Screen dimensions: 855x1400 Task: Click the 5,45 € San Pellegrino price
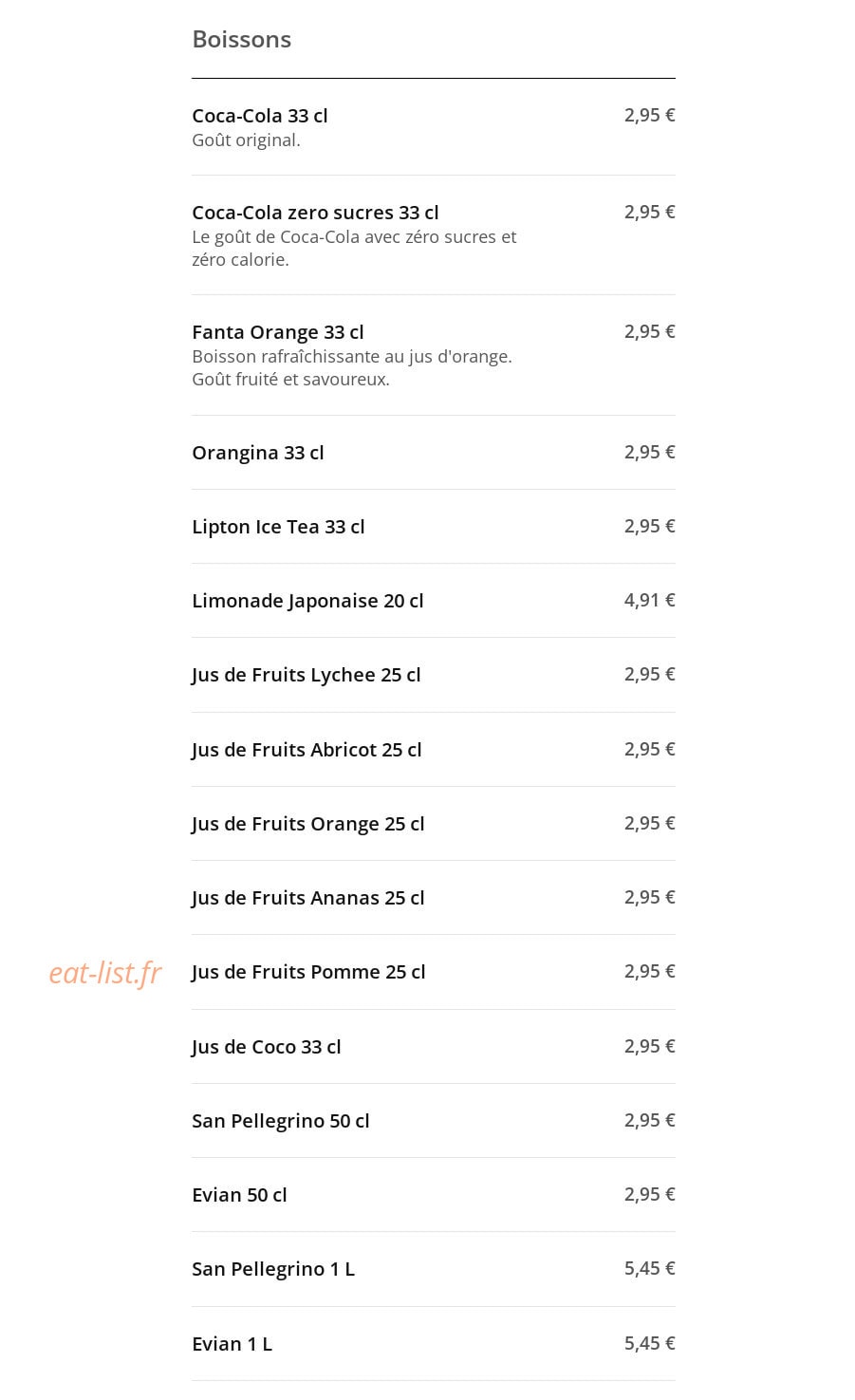pos(649,1268)
